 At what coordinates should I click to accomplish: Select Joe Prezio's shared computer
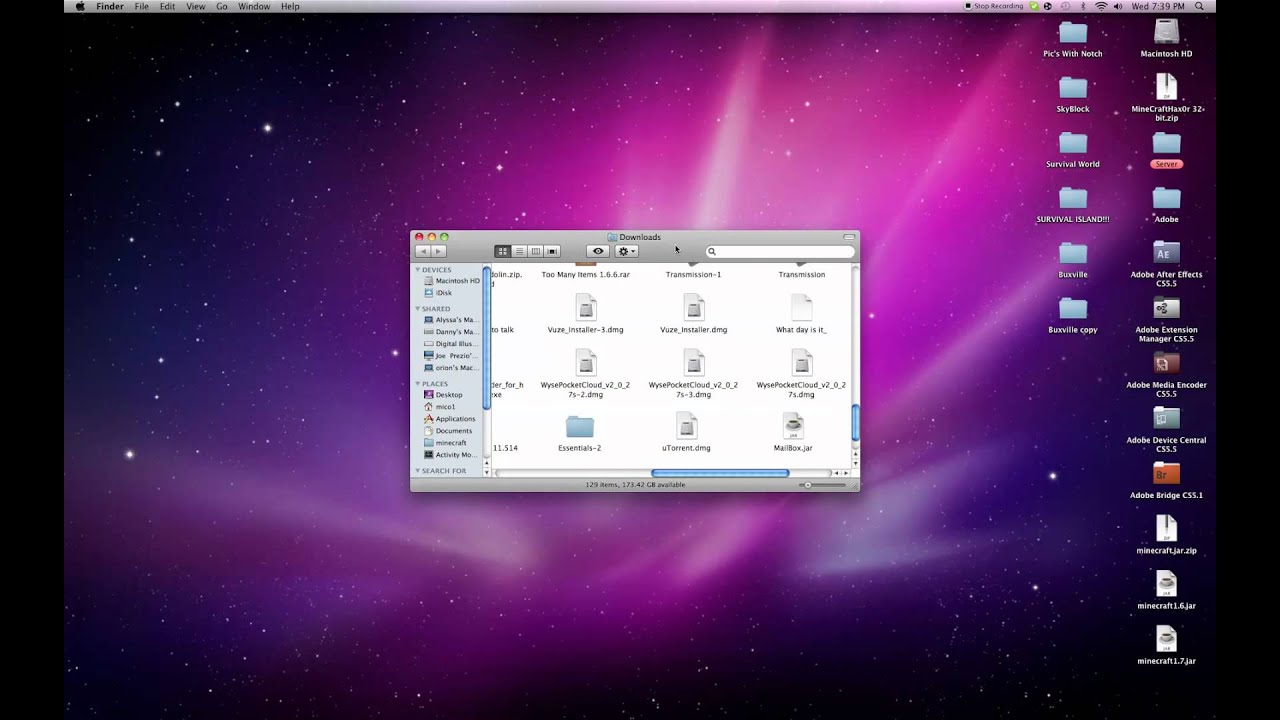tap(451, 356)
